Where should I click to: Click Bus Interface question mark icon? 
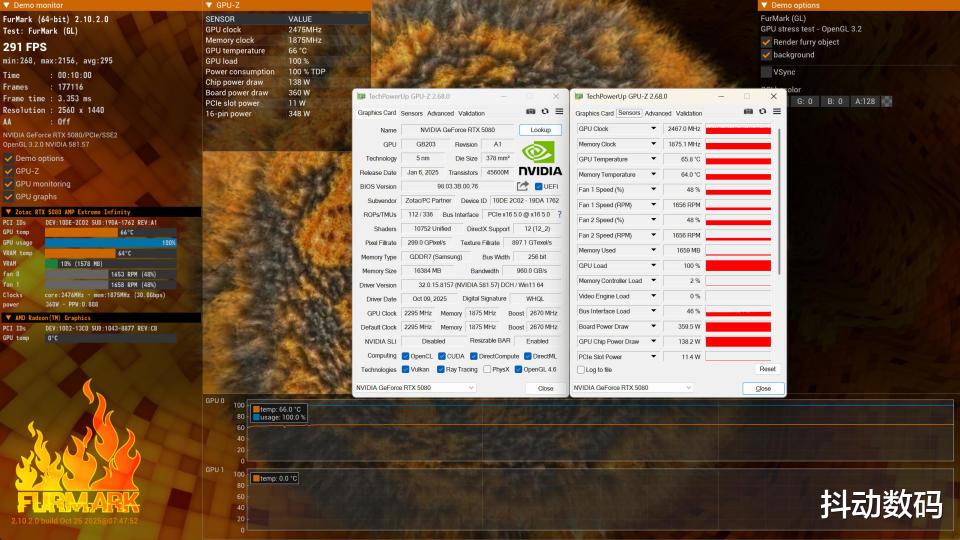coord(560,214)
